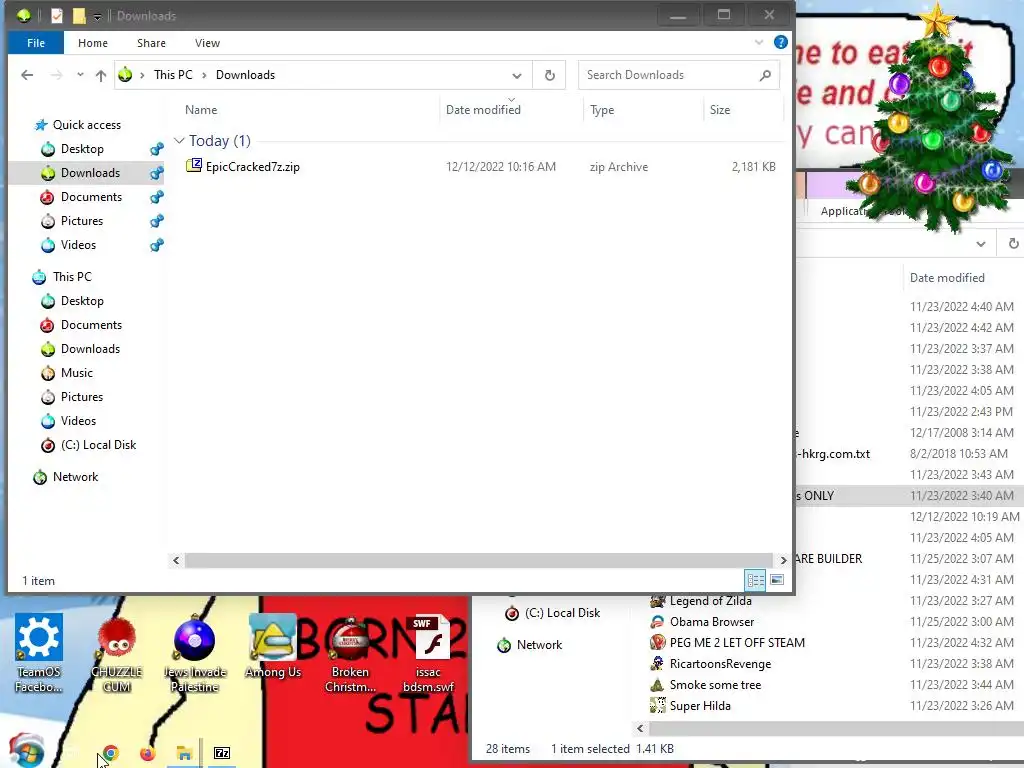Expand the ribbon with chevron
The width and height of the screenshot is (1024, 768).
click(x=759, y=42)
